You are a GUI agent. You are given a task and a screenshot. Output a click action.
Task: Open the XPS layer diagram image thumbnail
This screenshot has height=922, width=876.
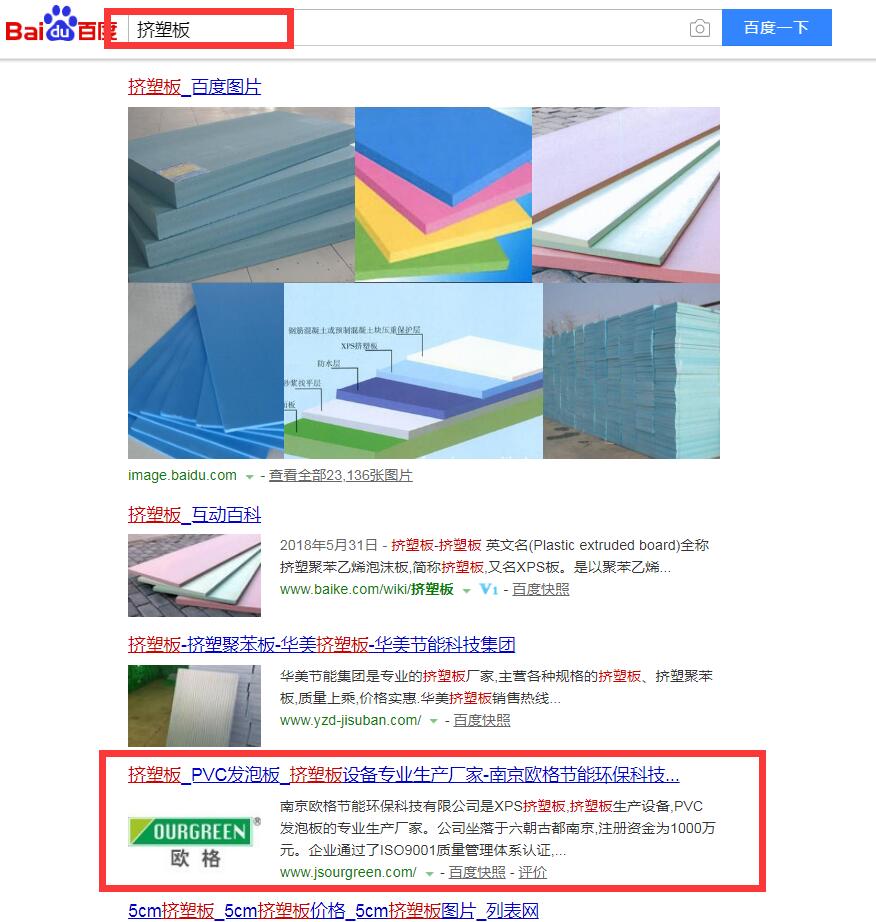coord(413,371)
